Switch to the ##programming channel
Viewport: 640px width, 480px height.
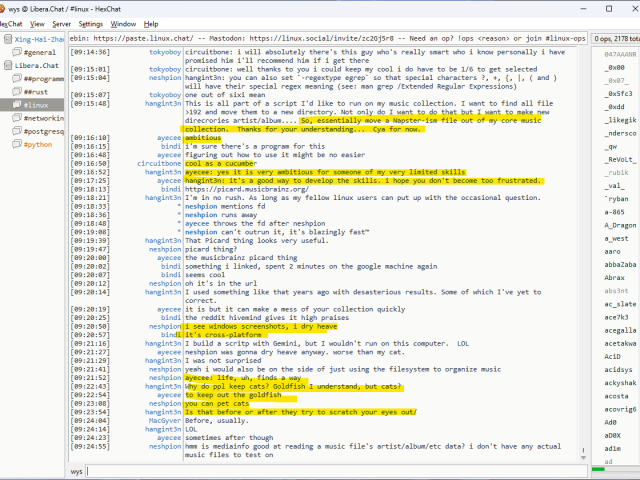tap(44, 78)
